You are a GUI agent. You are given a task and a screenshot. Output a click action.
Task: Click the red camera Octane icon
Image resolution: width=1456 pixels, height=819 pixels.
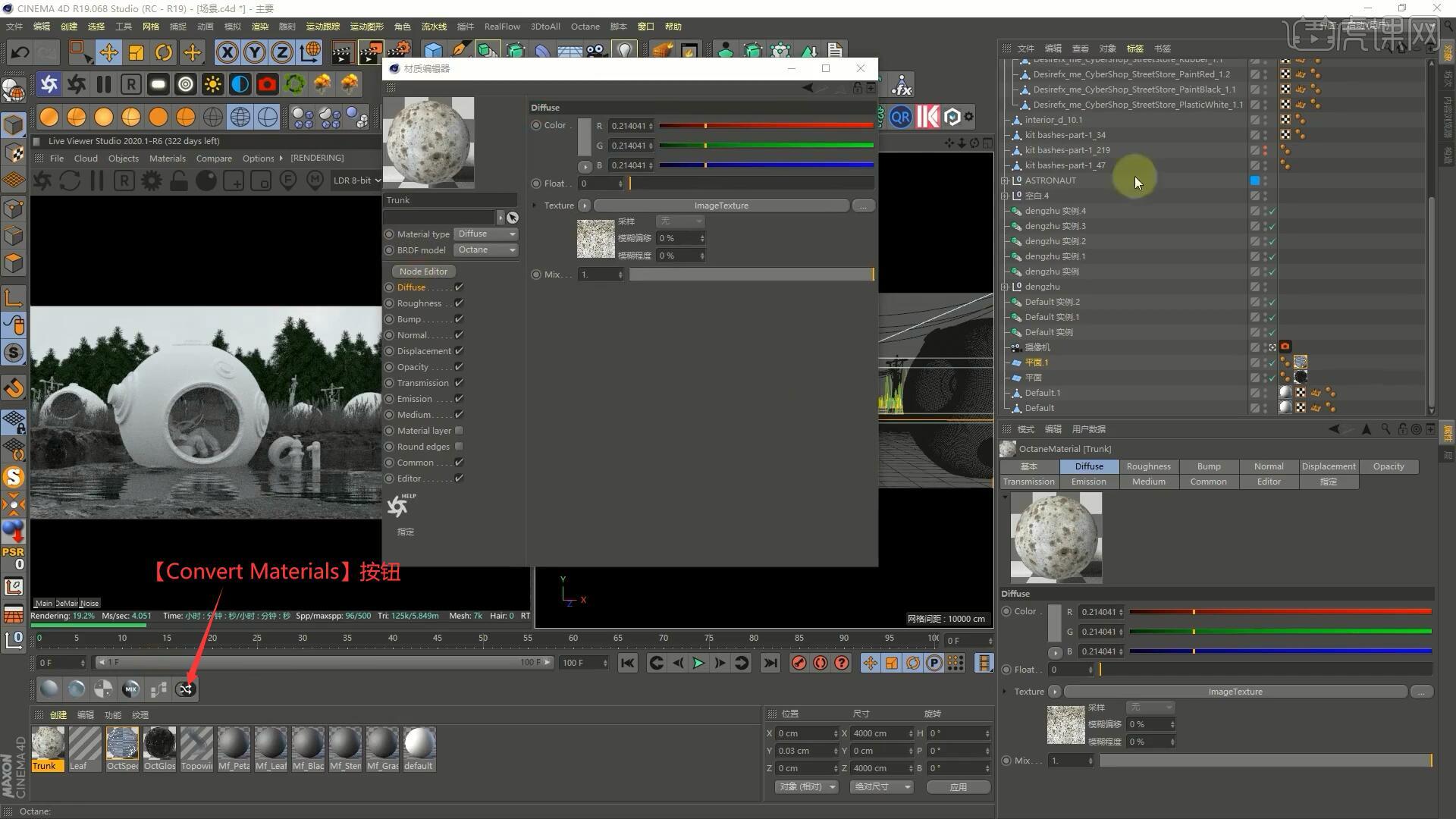pyautogui.click(x=267, y=84)
